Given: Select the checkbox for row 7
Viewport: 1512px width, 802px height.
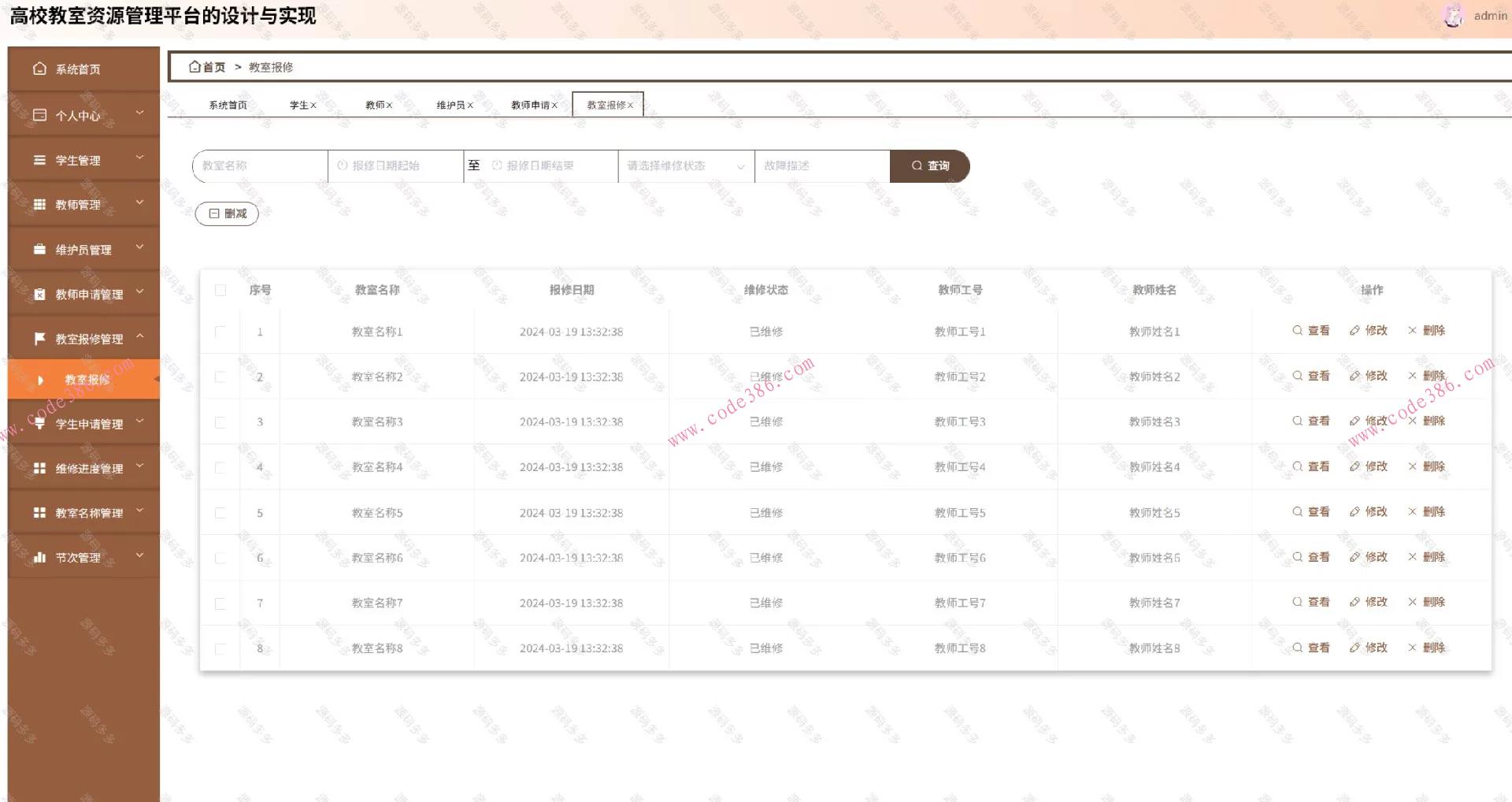Looking at the screenshot, I should pos(220,603).
